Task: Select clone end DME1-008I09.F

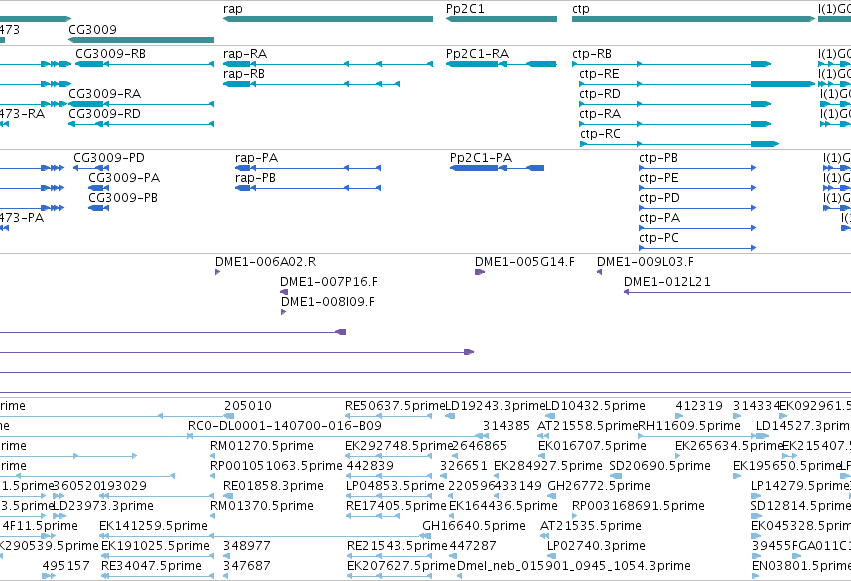Action: (328, 302)
